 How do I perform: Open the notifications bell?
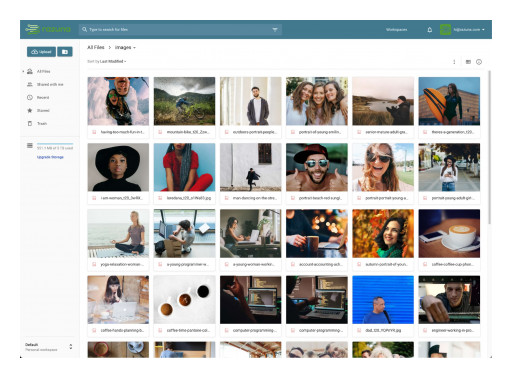[x=430, y=30]
